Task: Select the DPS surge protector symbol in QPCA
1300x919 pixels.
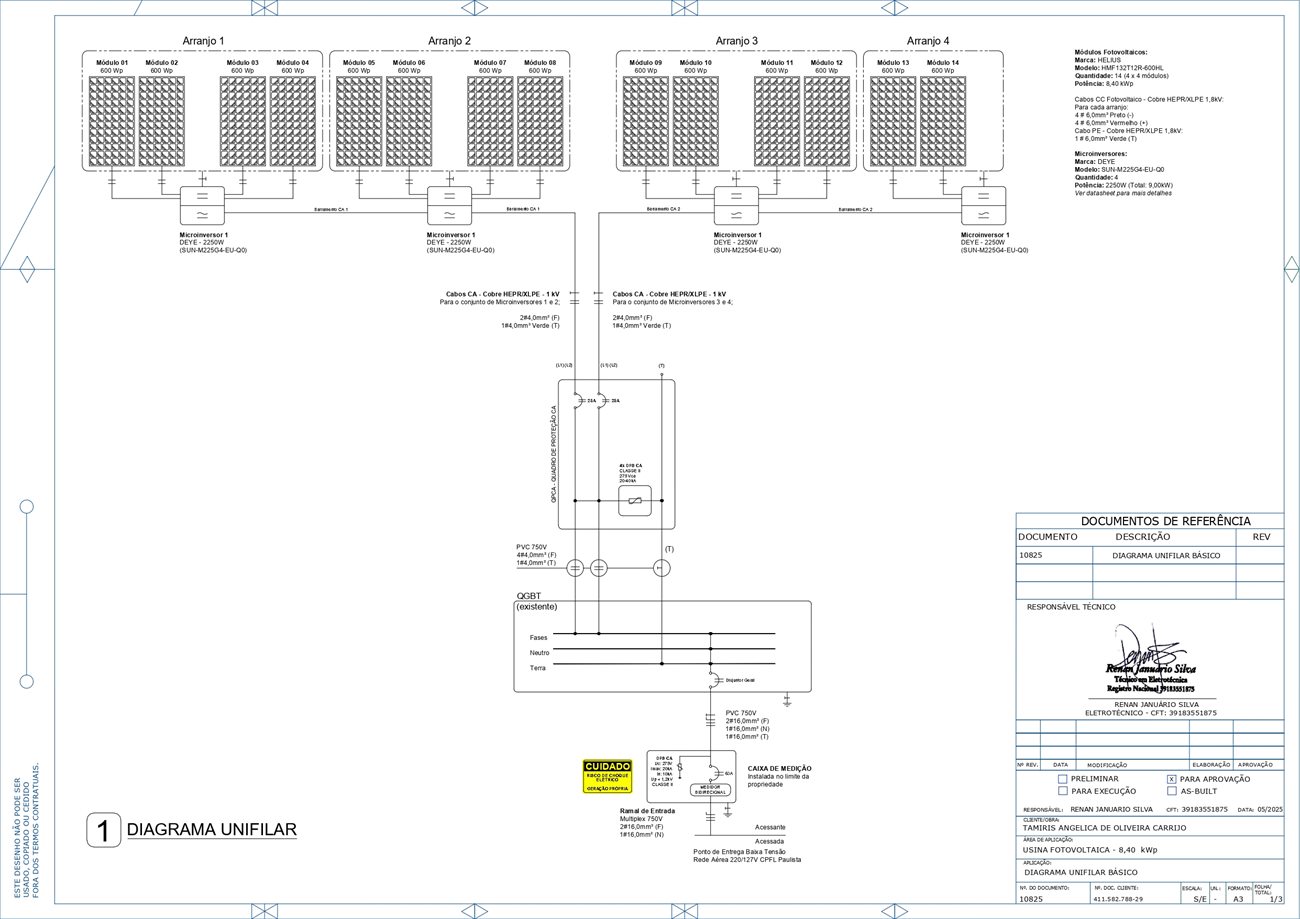Action: pyautogui.click(x=635, y=501)
